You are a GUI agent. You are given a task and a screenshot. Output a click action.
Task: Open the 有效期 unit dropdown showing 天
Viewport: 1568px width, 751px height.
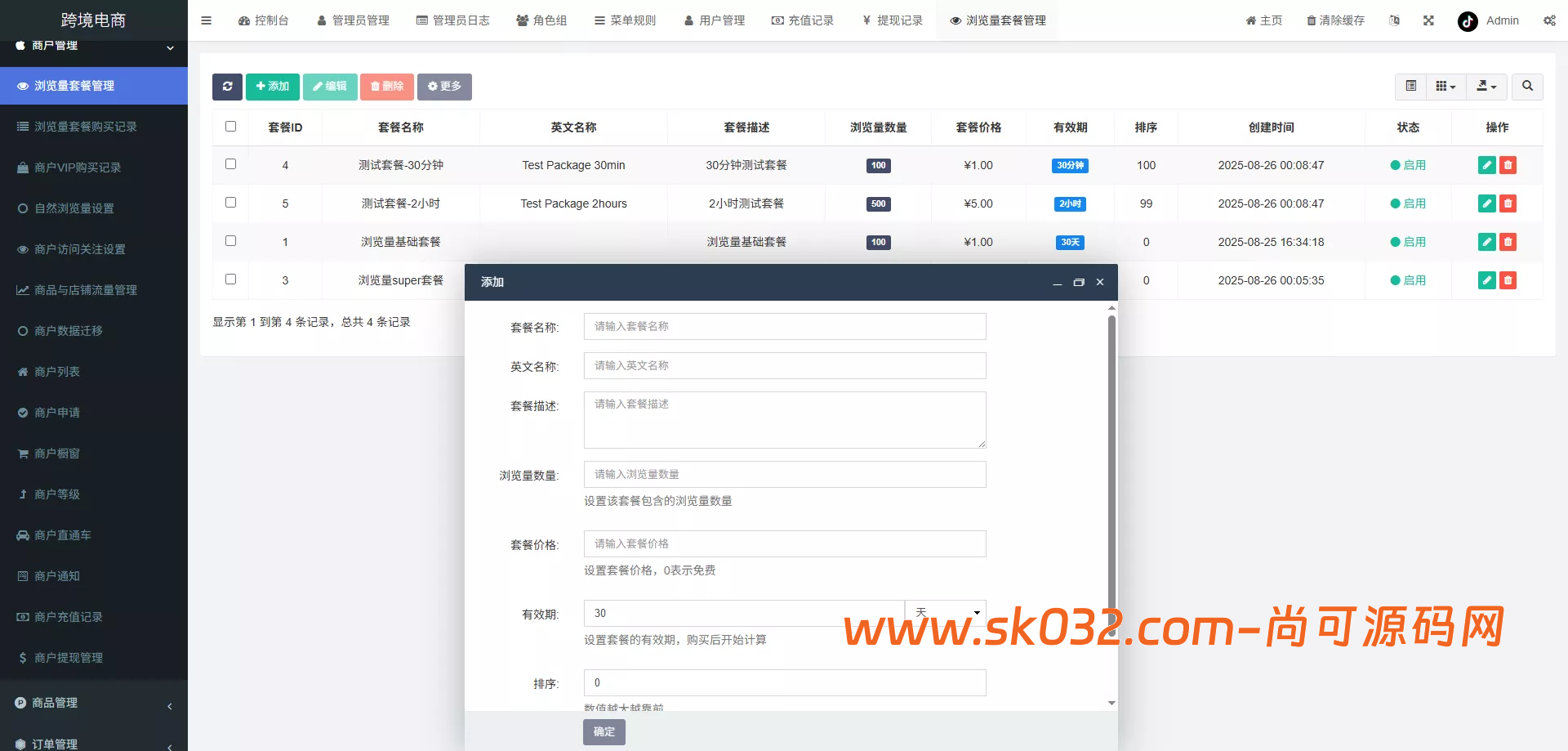pyautogui.click(x=945, y=612)
